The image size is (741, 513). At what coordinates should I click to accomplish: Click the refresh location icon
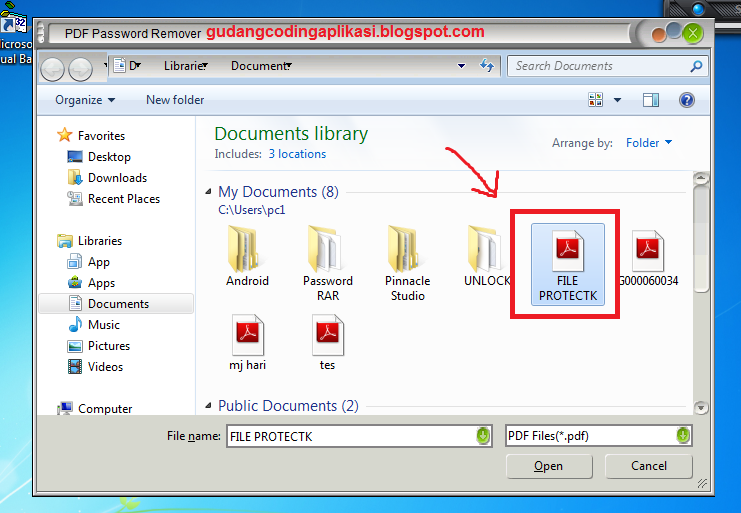[x=487, y=65]
